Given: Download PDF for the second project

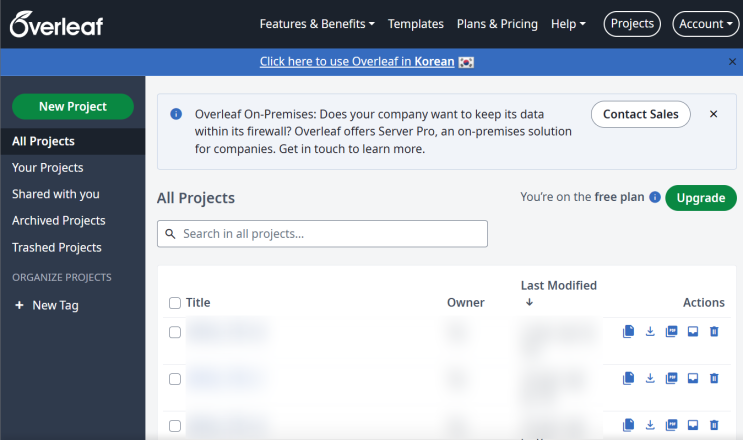Looking at the screenshot, I should tap(671, 378).
